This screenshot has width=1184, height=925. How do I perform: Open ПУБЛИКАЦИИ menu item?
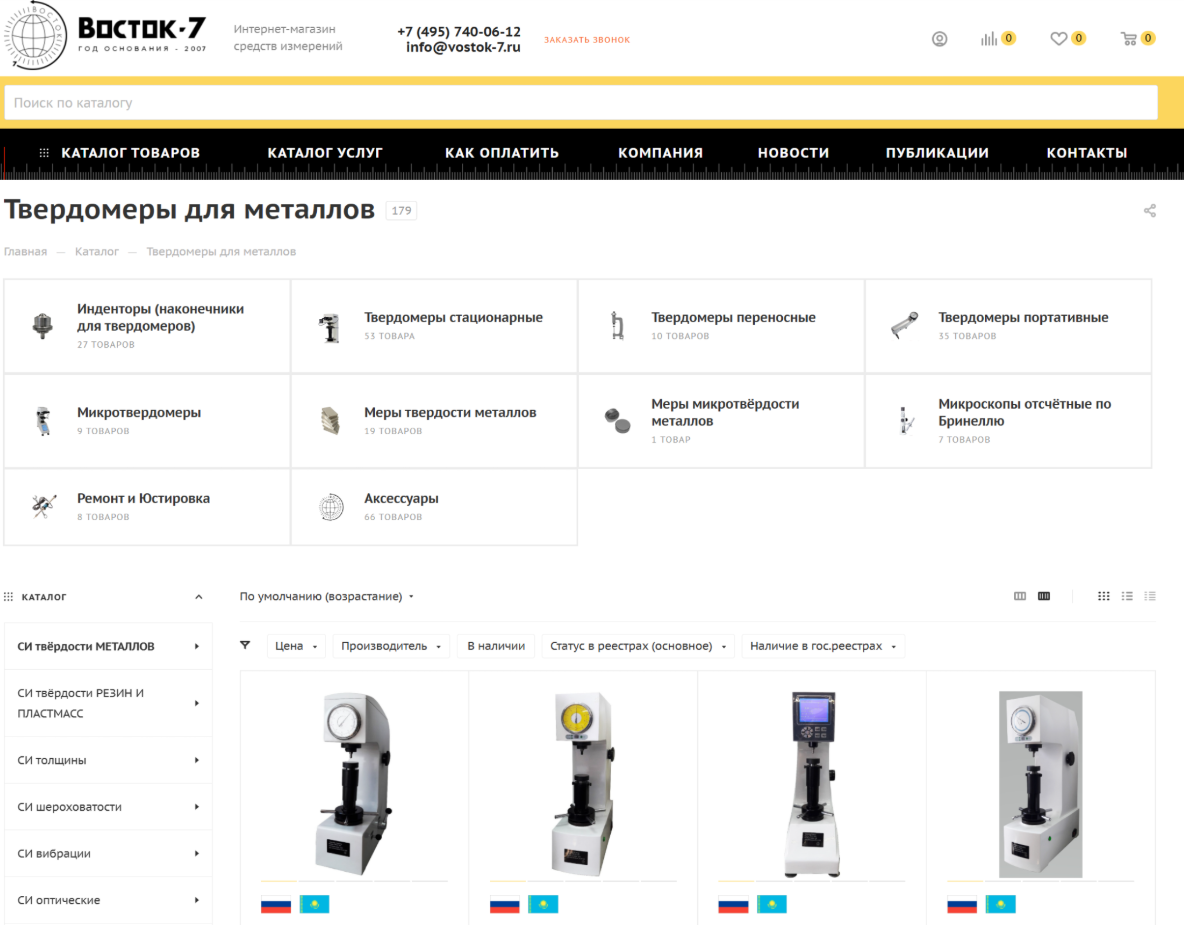click(937, 153)
